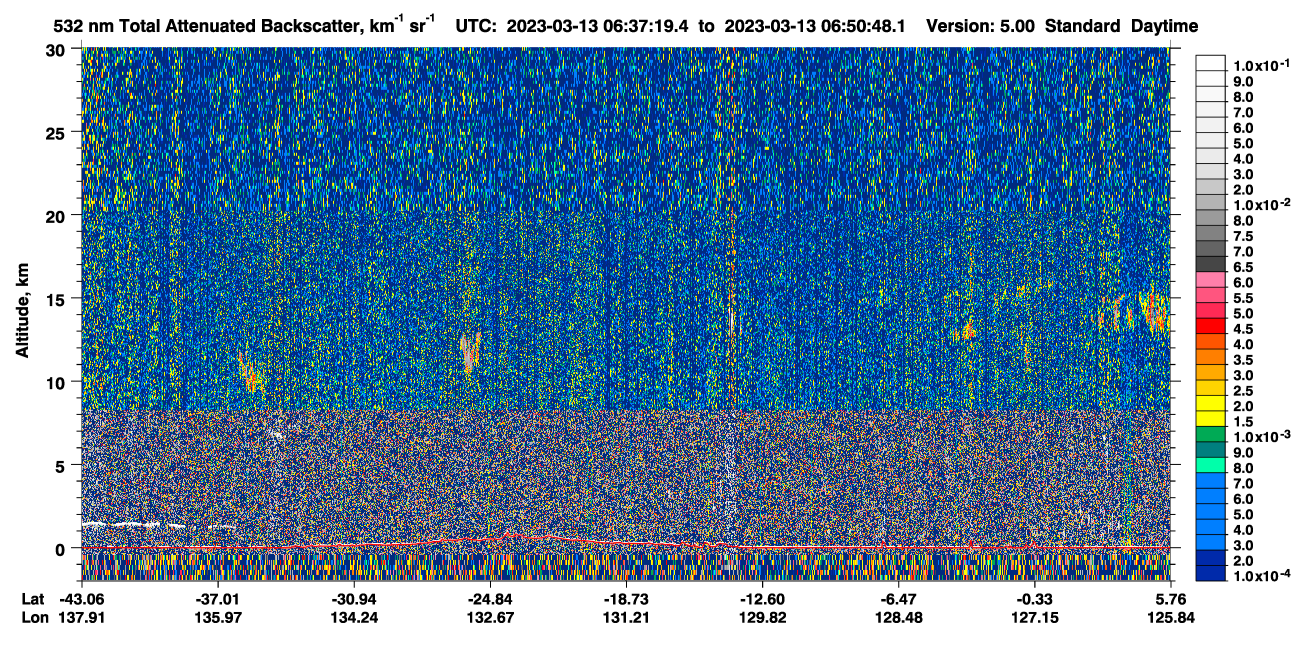Click the 'Lat' row label
Screen dimensions: 1300x667
33,598
